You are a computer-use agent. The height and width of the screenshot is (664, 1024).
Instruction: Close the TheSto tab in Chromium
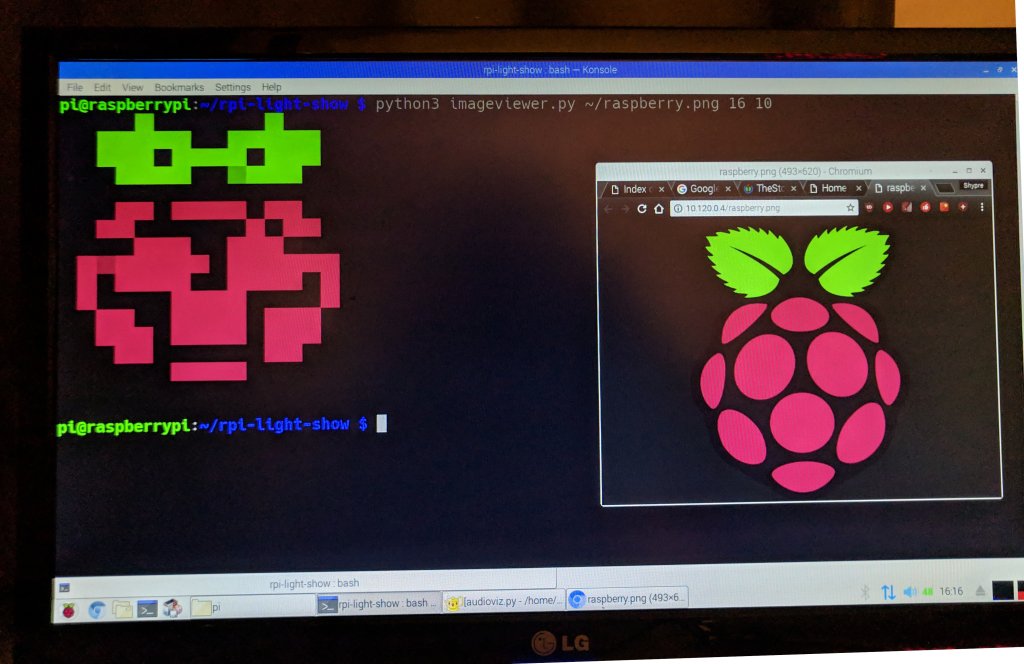(x=793, y=188)
